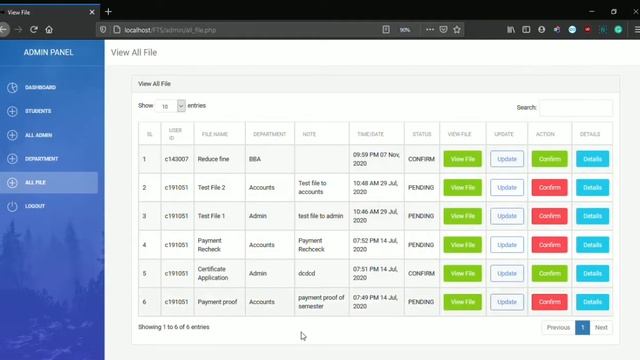Open browser hamburger menu
Image resolution: width=640 pixels, height=360 pixels.
pyautogui.click(x=636, y=29)
